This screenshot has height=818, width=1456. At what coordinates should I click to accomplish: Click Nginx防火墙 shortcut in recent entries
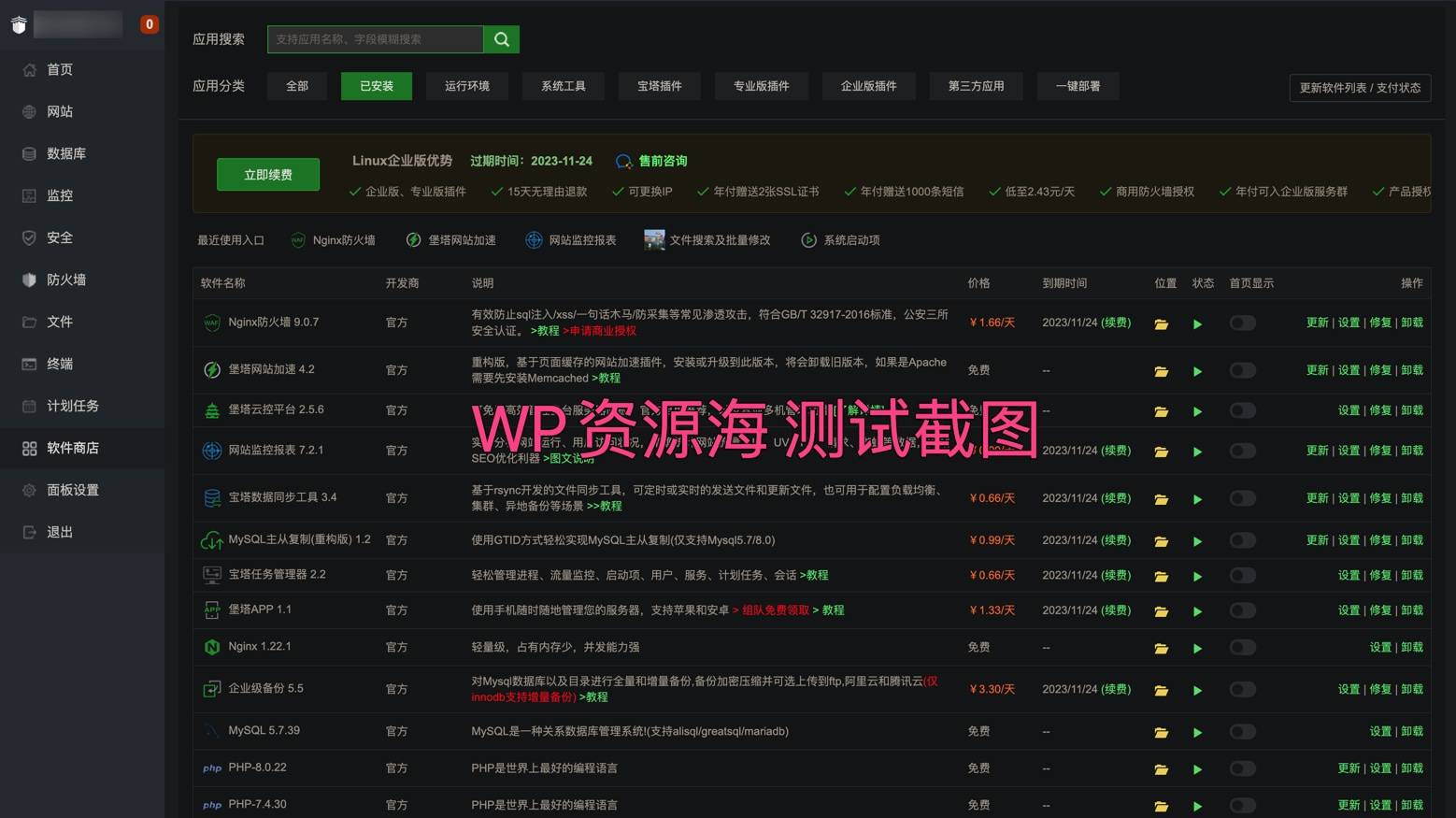(x=333, y=240)
